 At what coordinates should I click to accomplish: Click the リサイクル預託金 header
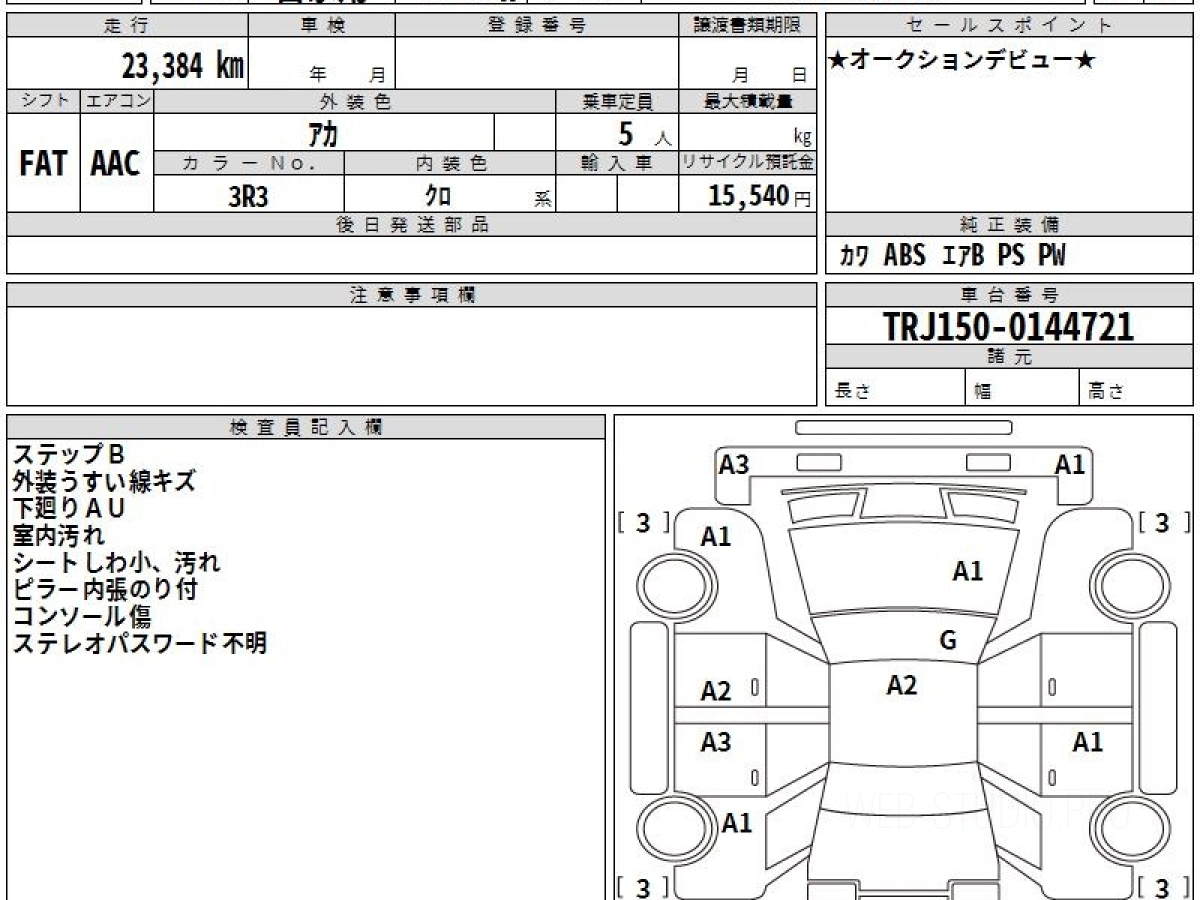click(x=748, y=164)
